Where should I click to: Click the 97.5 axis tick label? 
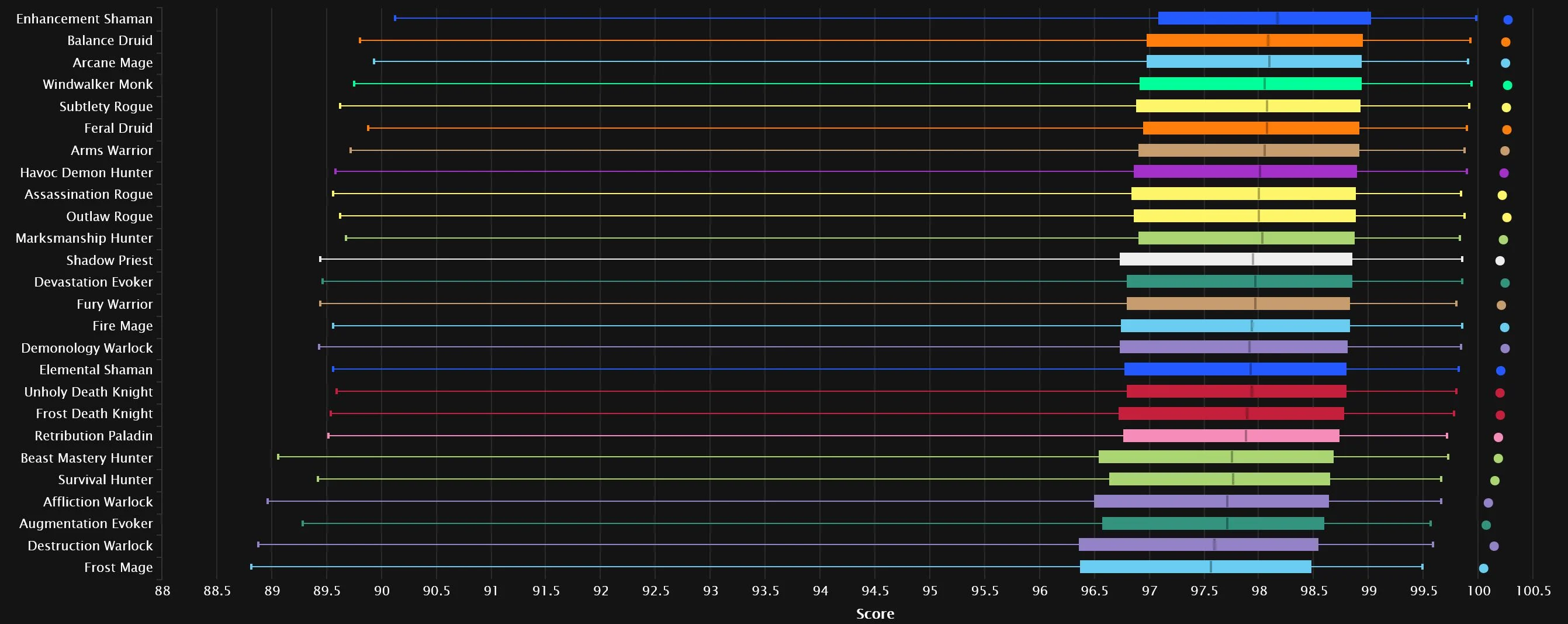pos(1204,591)
